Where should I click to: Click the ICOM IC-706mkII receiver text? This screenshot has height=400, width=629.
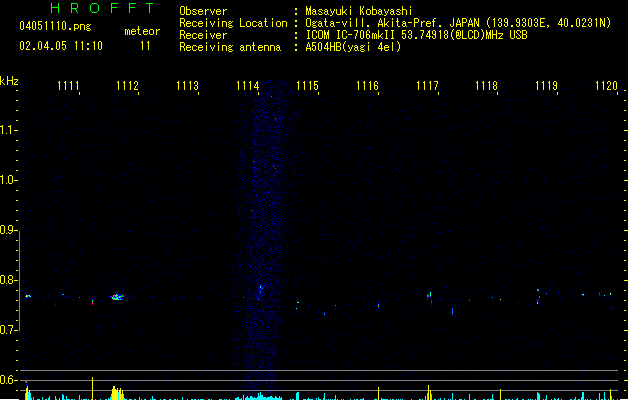(x=416, y=35)
